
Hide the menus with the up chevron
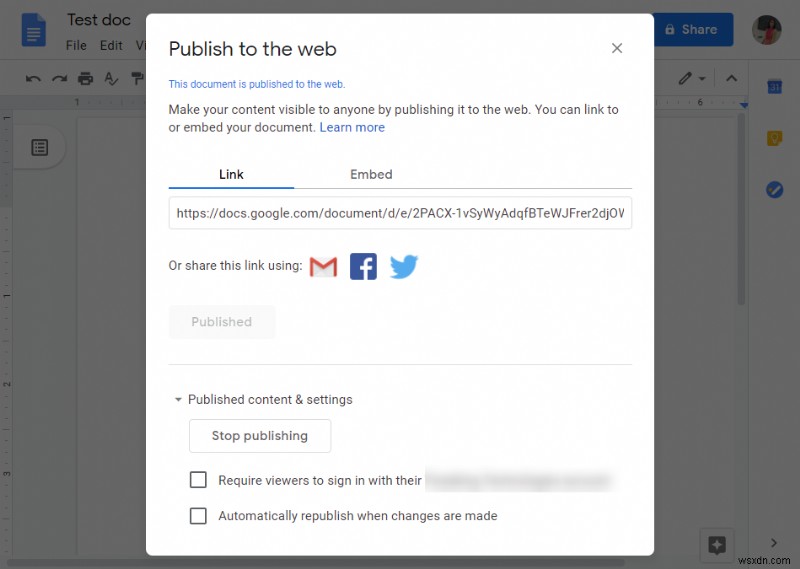pyautogui.click(x=731, y=79)
